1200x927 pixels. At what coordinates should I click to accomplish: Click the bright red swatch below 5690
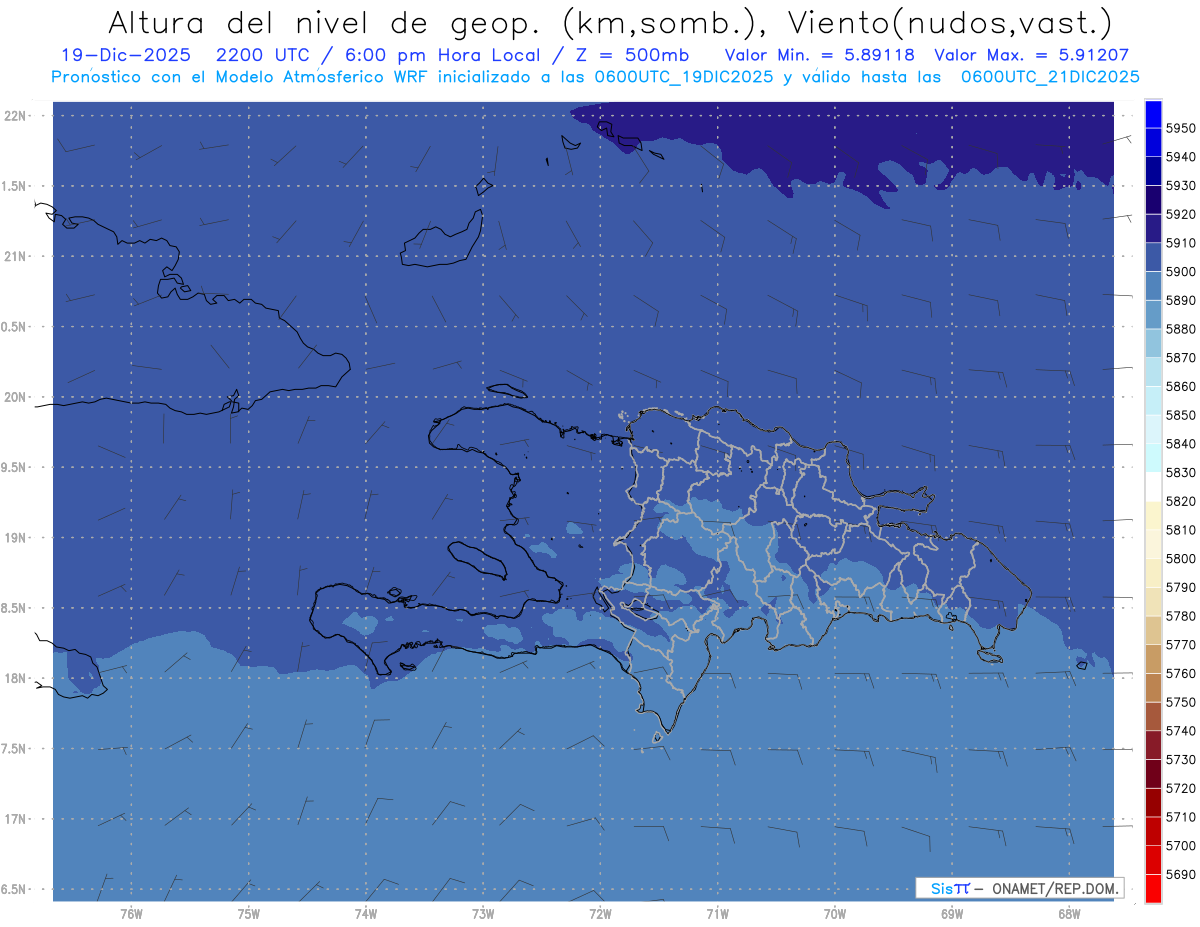1152,888
